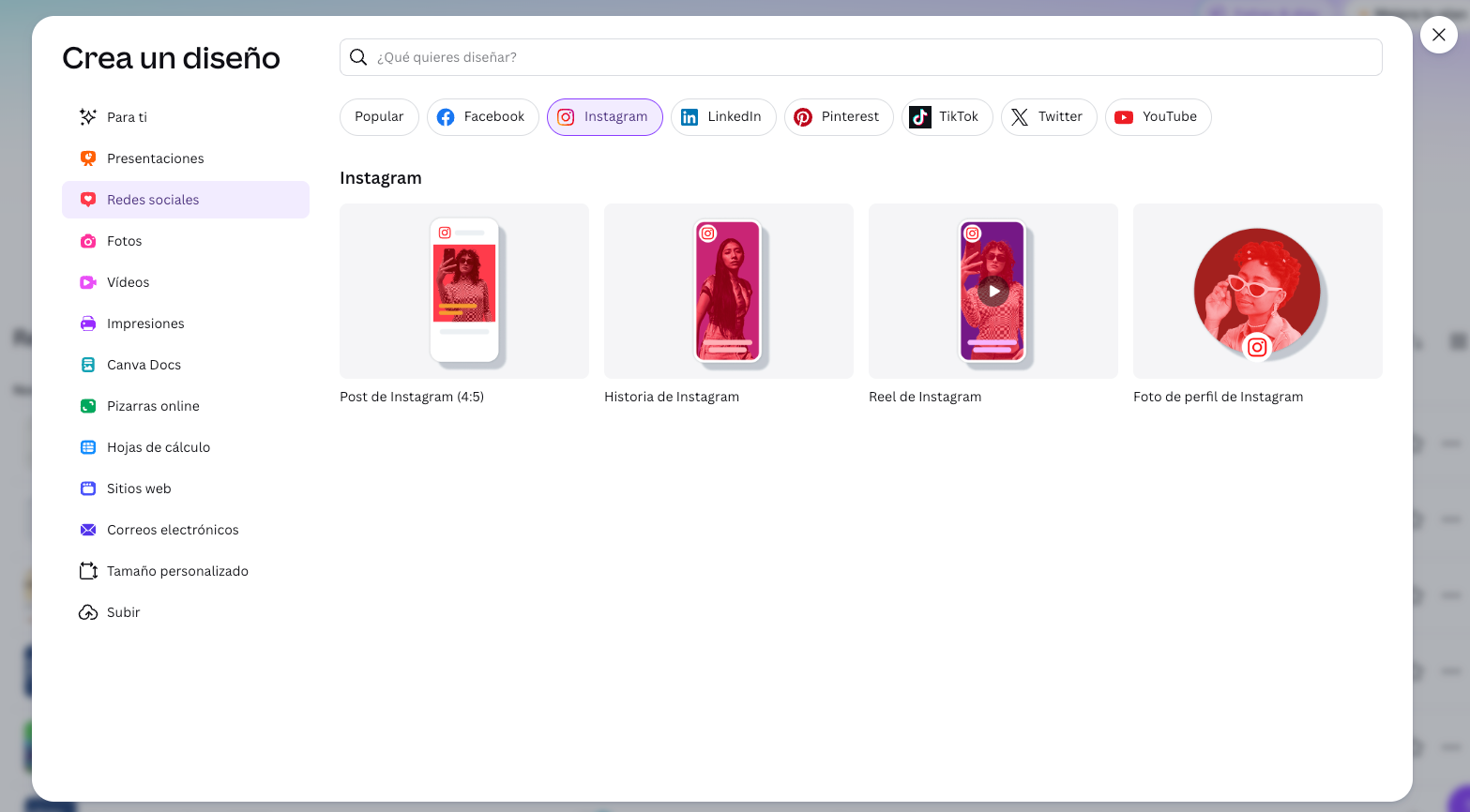Open Hojas de cálculo label
Image resolution: width=1470 pixels, height=812 pixels.
coord(159,447)
